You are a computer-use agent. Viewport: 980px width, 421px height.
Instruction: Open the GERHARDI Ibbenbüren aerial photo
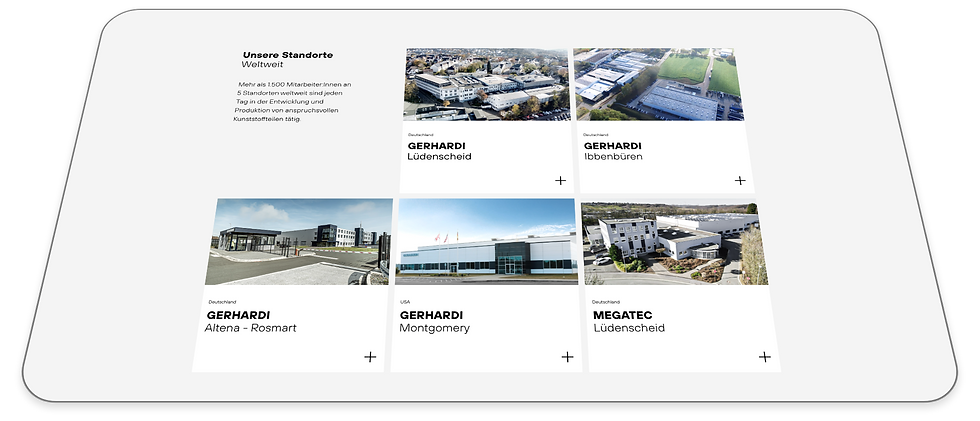coord(659,84)
